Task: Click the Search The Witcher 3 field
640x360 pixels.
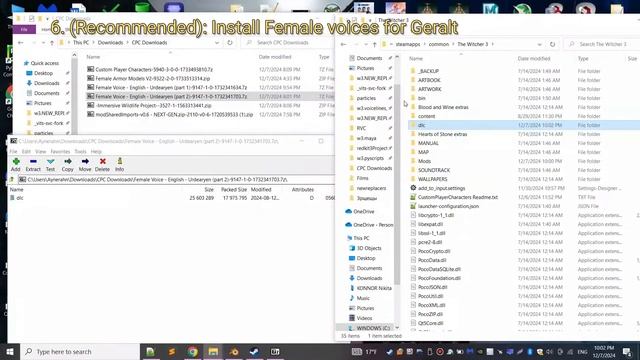Action: 602,44
